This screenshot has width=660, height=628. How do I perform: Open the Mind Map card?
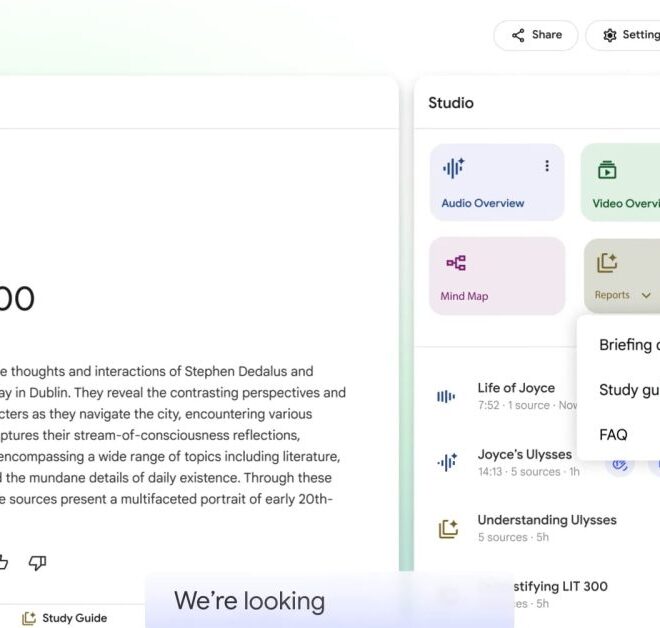pyautogui.click(x=497, y=276)
